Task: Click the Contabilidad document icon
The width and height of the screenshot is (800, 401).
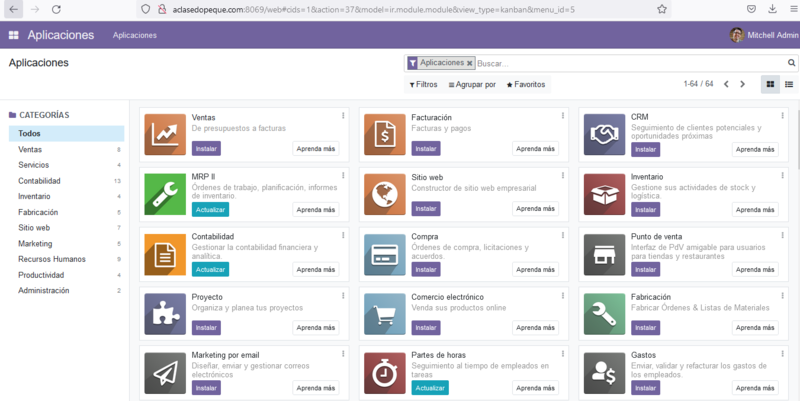Action: (x=165, y=255)
